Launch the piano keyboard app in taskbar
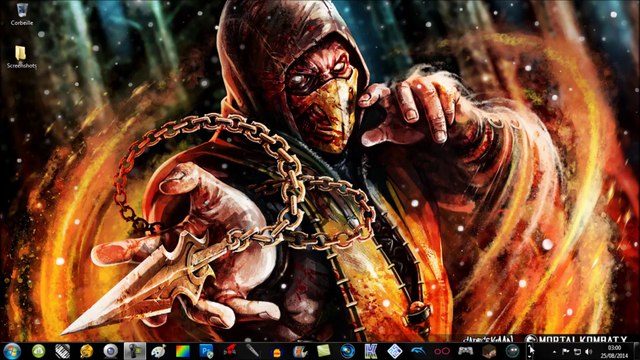This screenshot has width=640, height=360. coord(62,351)
